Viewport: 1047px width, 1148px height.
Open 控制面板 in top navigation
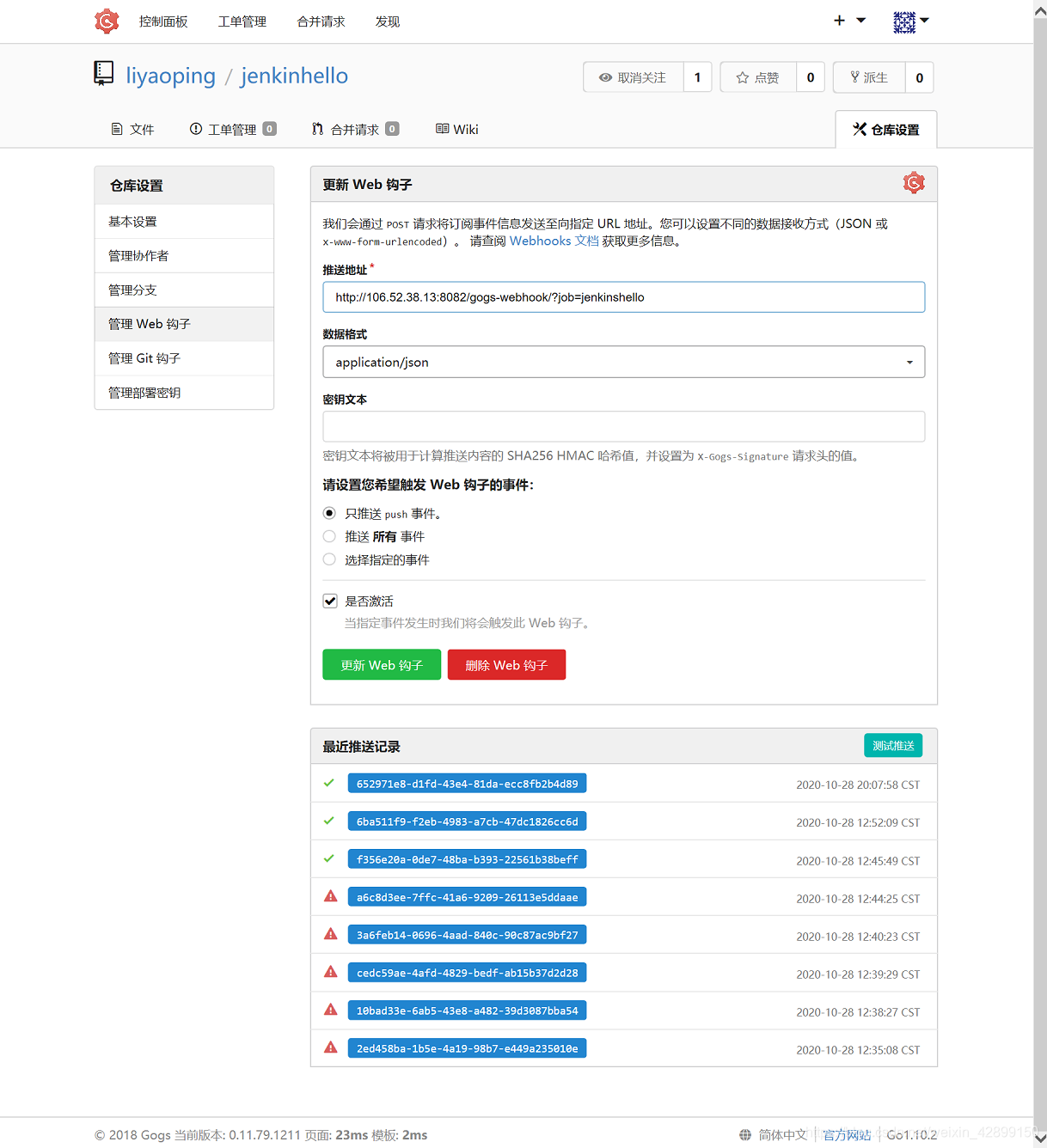tap(163, 21)
